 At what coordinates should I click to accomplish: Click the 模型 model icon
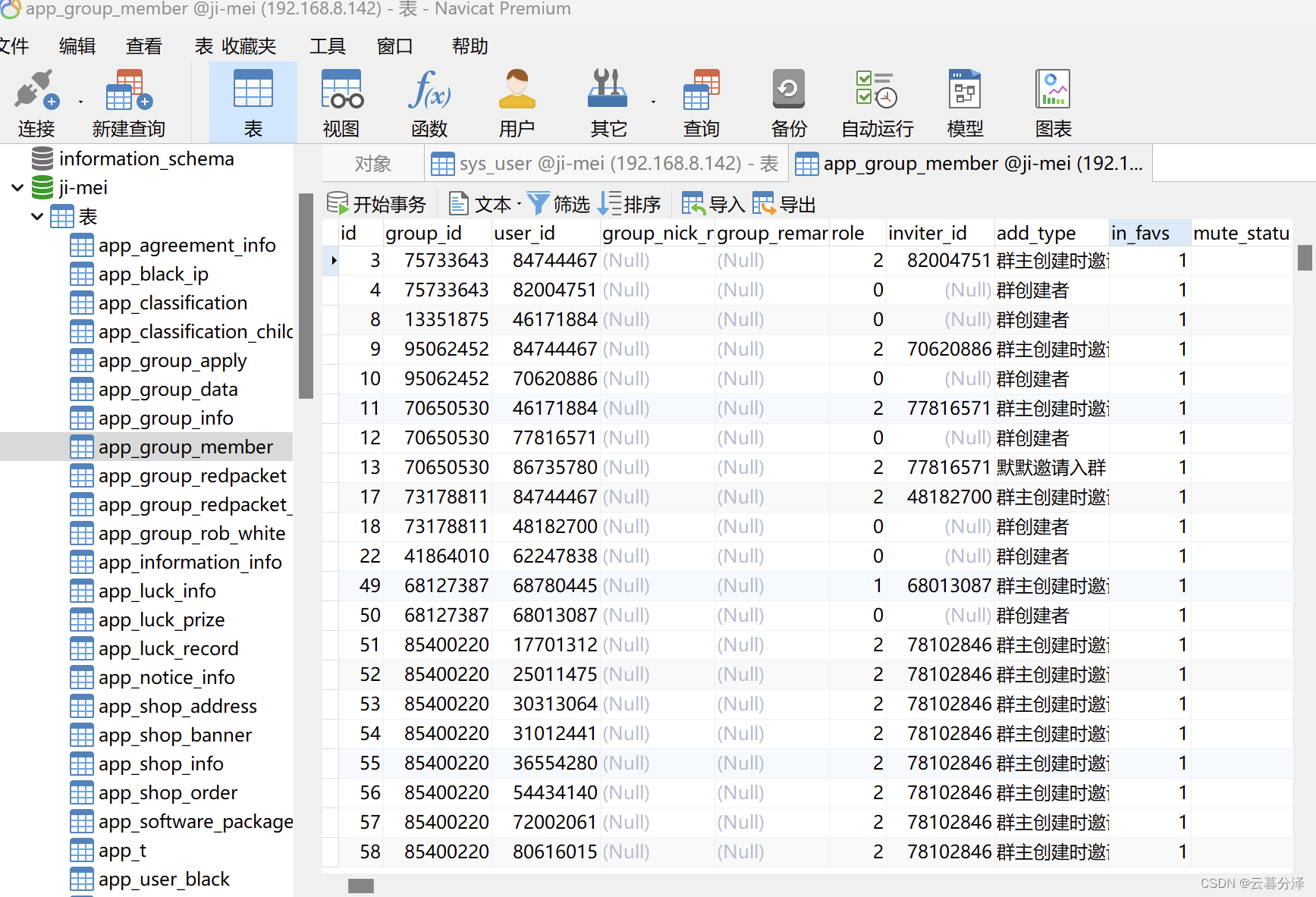[965, 91]
